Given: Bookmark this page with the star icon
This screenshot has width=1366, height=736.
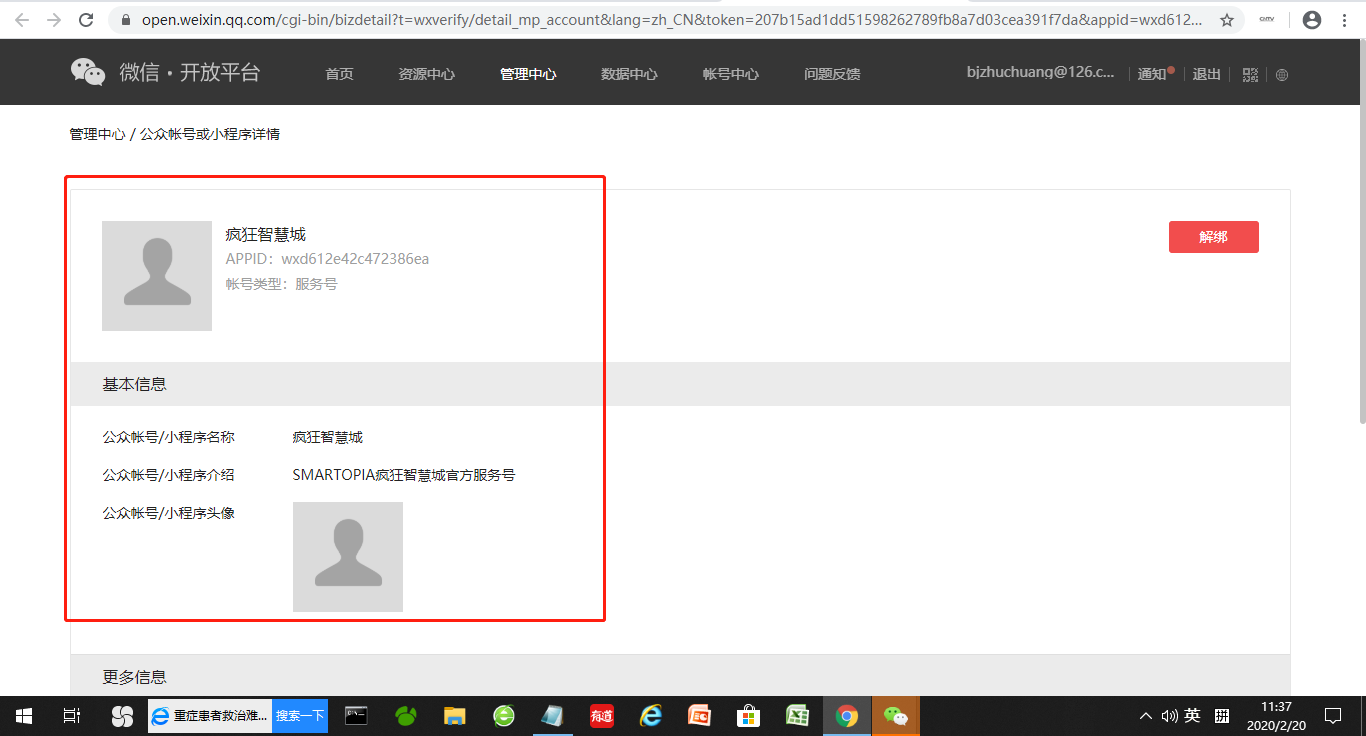Looking at the screenshot, I should click(x=1227, y=20).
